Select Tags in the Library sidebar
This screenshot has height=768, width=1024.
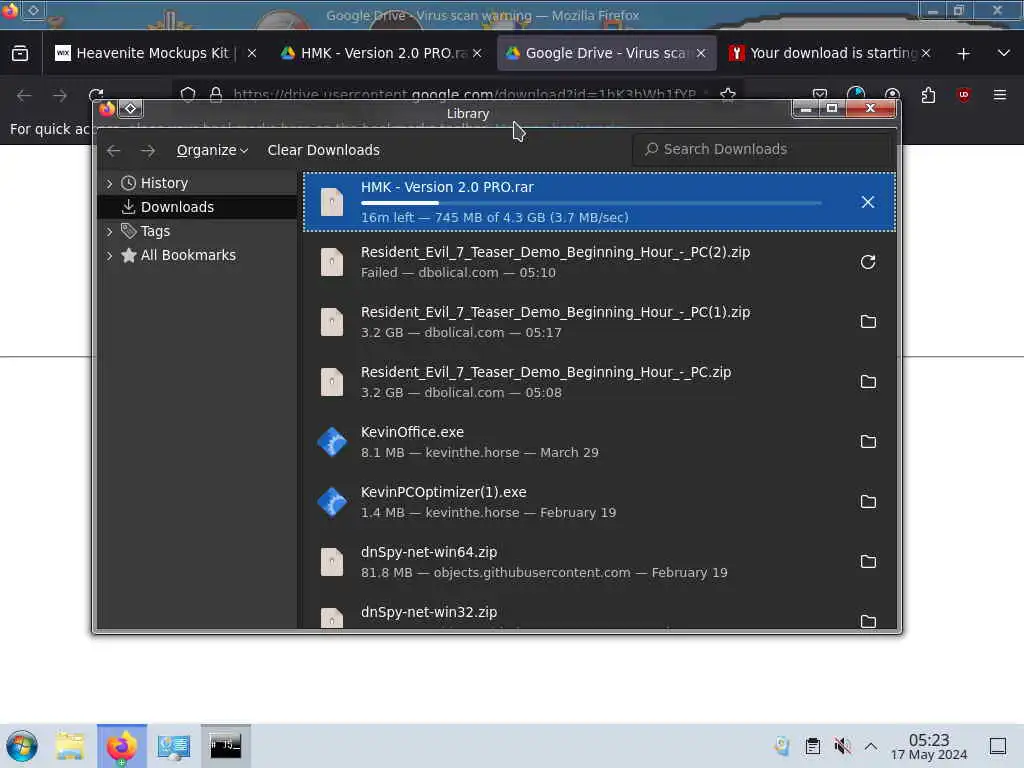point(197,231)
